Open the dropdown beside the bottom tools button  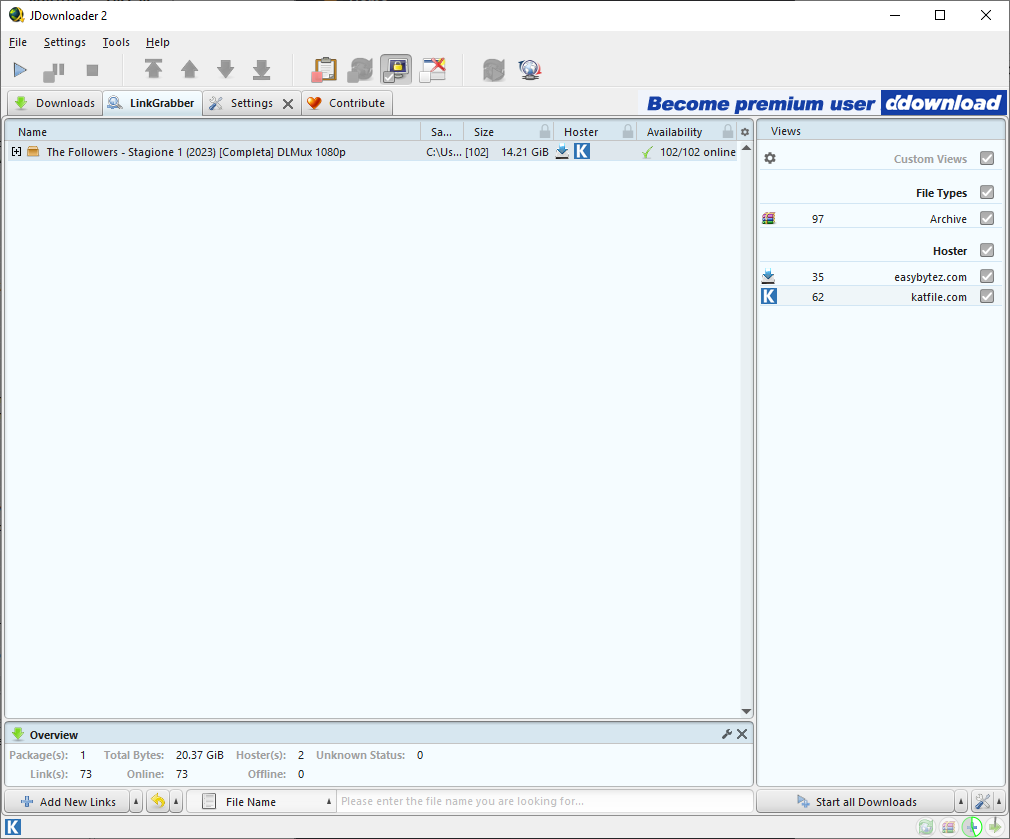(999, 802)
